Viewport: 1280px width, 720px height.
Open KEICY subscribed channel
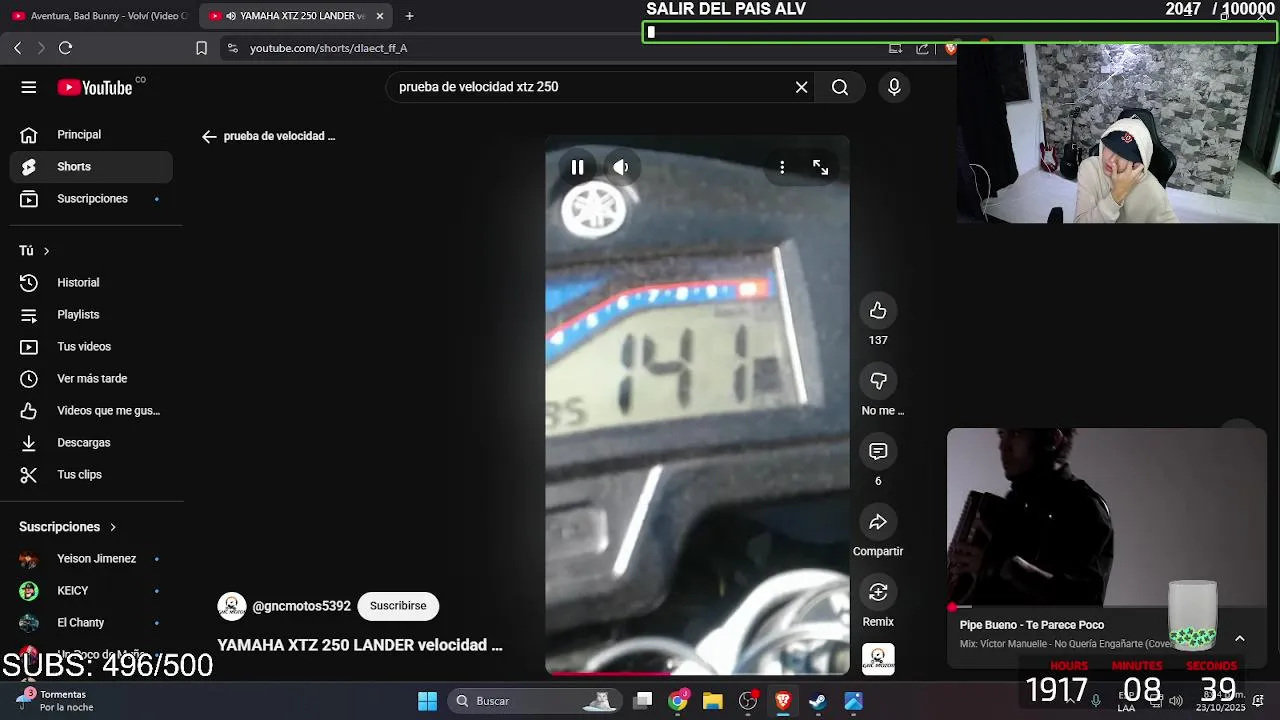[91, 591]
